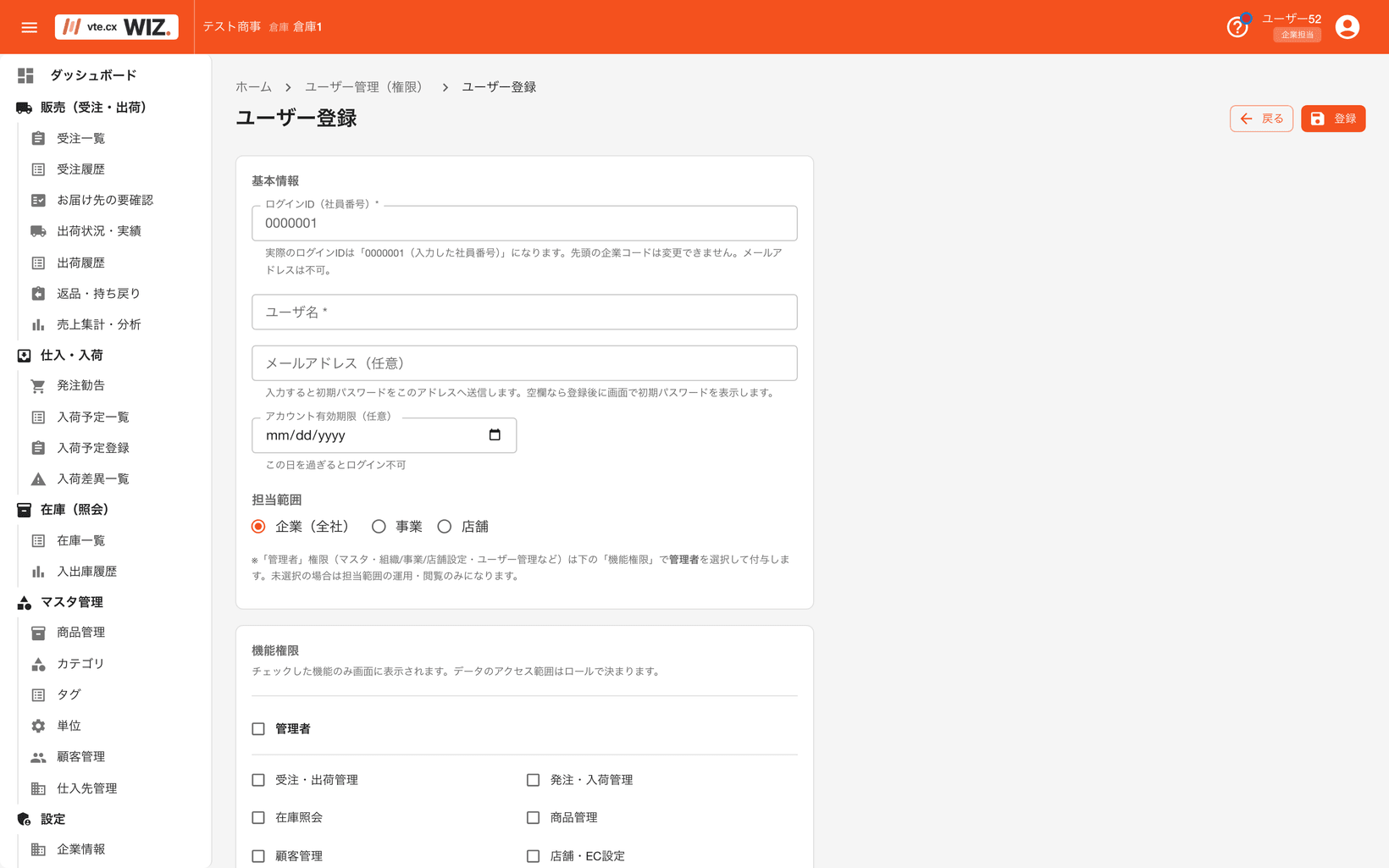Select the 事業 radio button
Viewport: 1389px width, 868px height.
379,527
